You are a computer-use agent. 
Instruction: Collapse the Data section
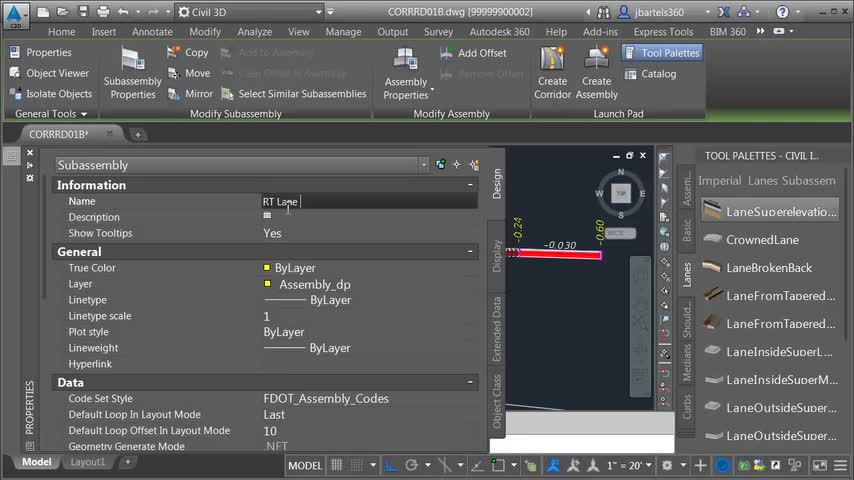click(470, 382)
